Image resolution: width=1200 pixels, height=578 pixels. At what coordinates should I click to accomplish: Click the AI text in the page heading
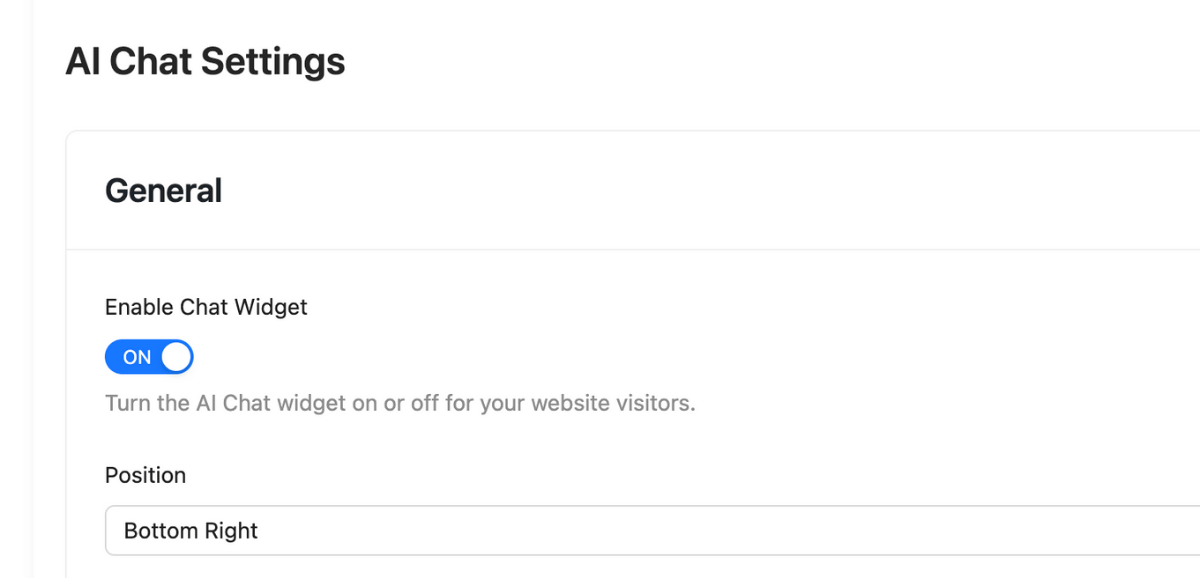tap(83, 62)
